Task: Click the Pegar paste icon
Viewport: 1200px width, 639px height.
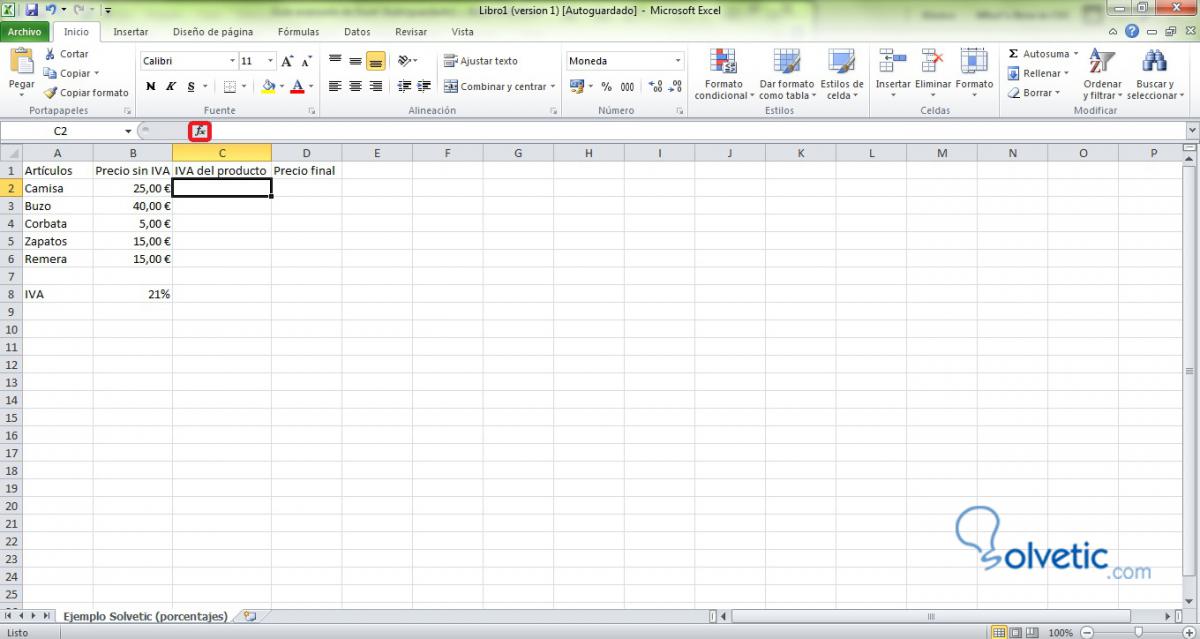Action: click(21, 62)
